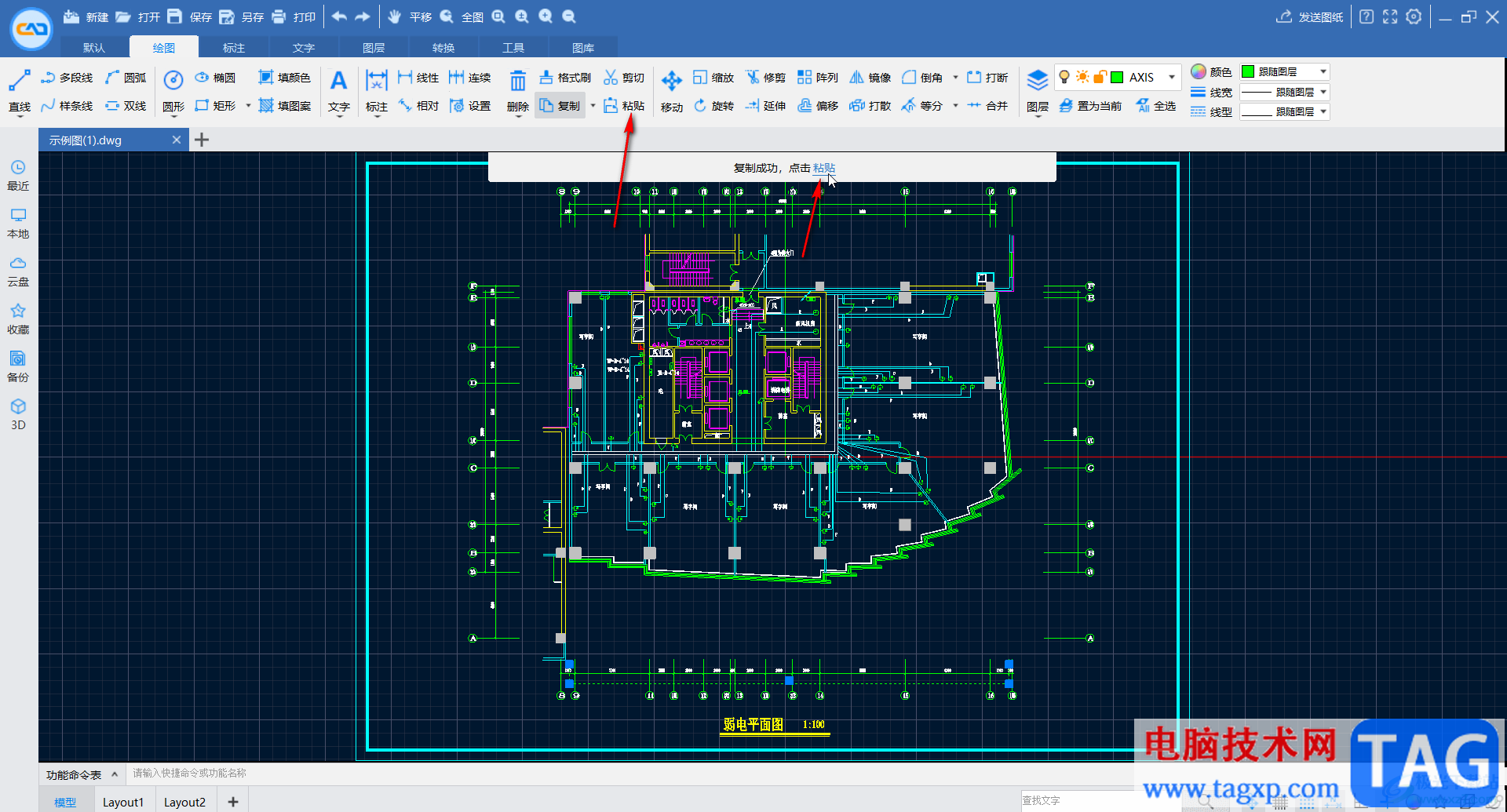This screenshot has height=812, width=1507.
Task: Switch to the 默认 ribbon tab
Action: 94,48
